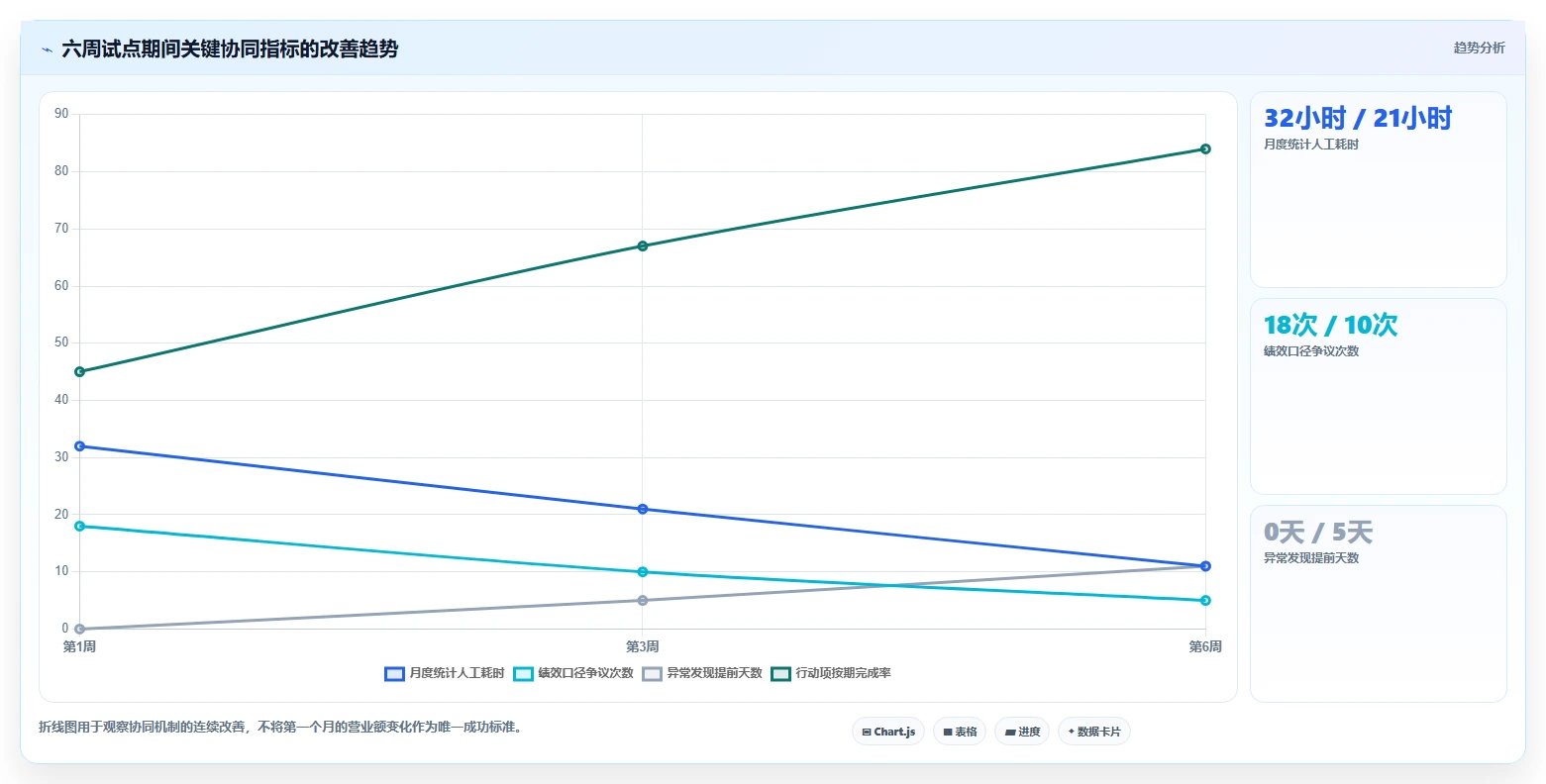
Task: Click the 绩效口径争议次数 card caption
Action: pos(1311,351)
